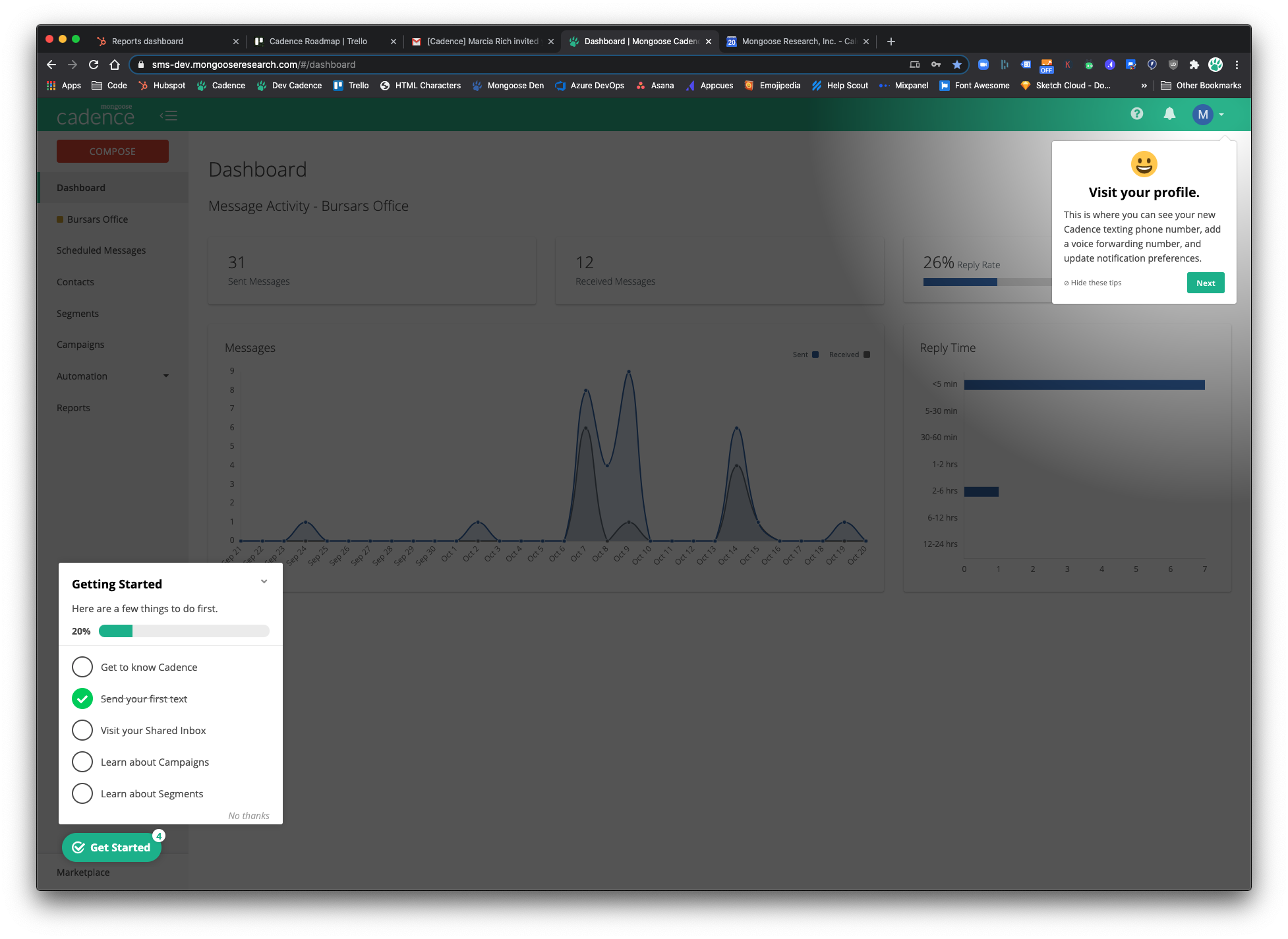Open browser home page icon
The image size is (1288, 939).
pos(115,65)
